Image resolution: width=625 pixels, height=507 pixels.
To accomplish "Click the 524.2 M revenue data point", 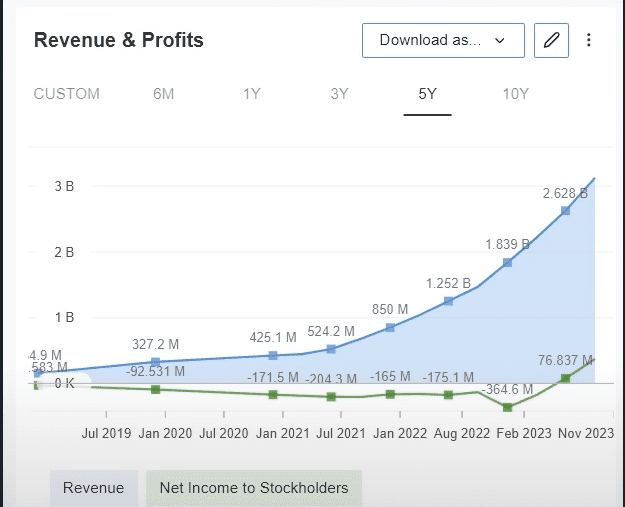I will point(332,349).
